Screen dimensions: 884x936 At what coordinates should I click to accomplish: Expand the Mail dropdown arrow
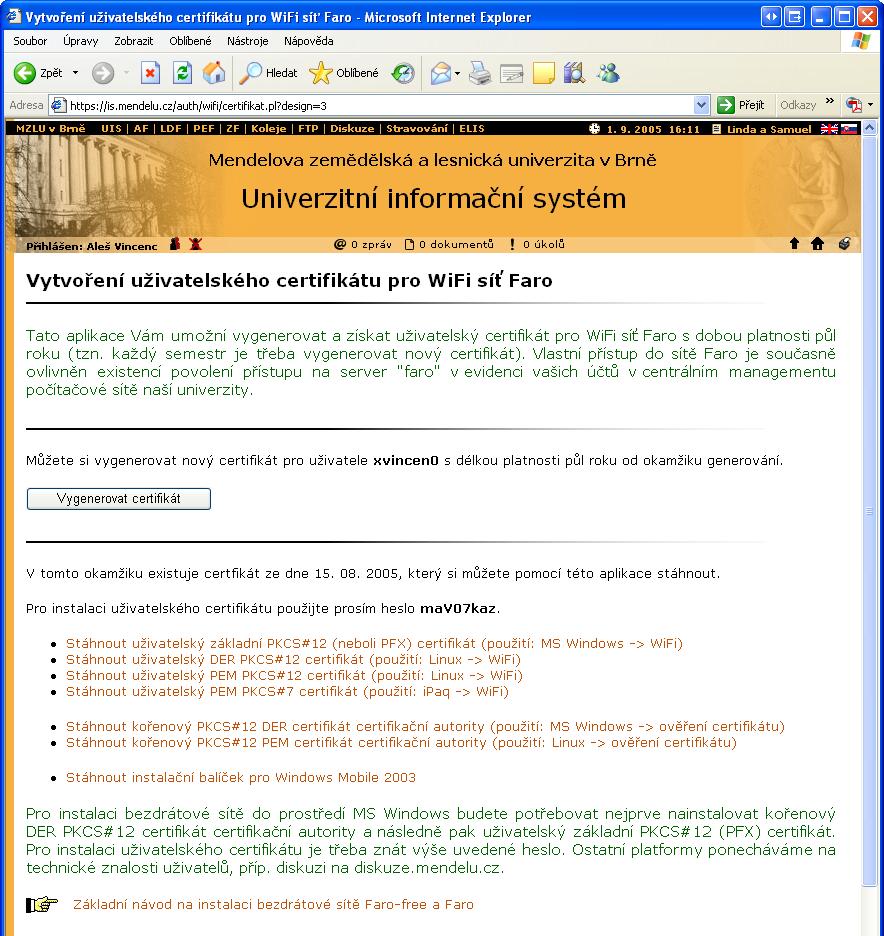(457, 73)
